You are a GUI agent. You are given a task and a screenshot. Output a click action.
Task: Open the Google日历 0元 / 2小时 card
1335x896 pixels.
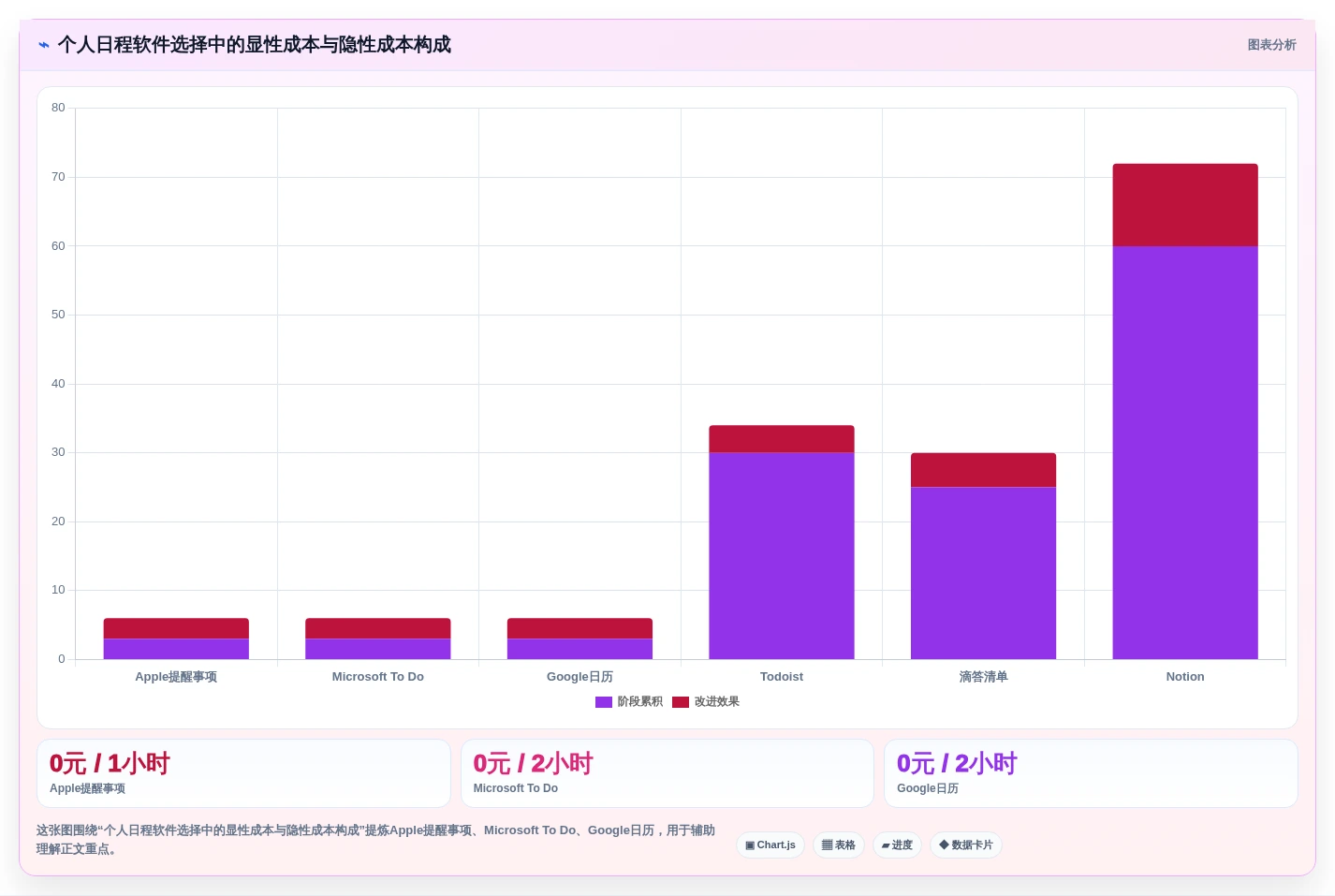pos(1091,773)
